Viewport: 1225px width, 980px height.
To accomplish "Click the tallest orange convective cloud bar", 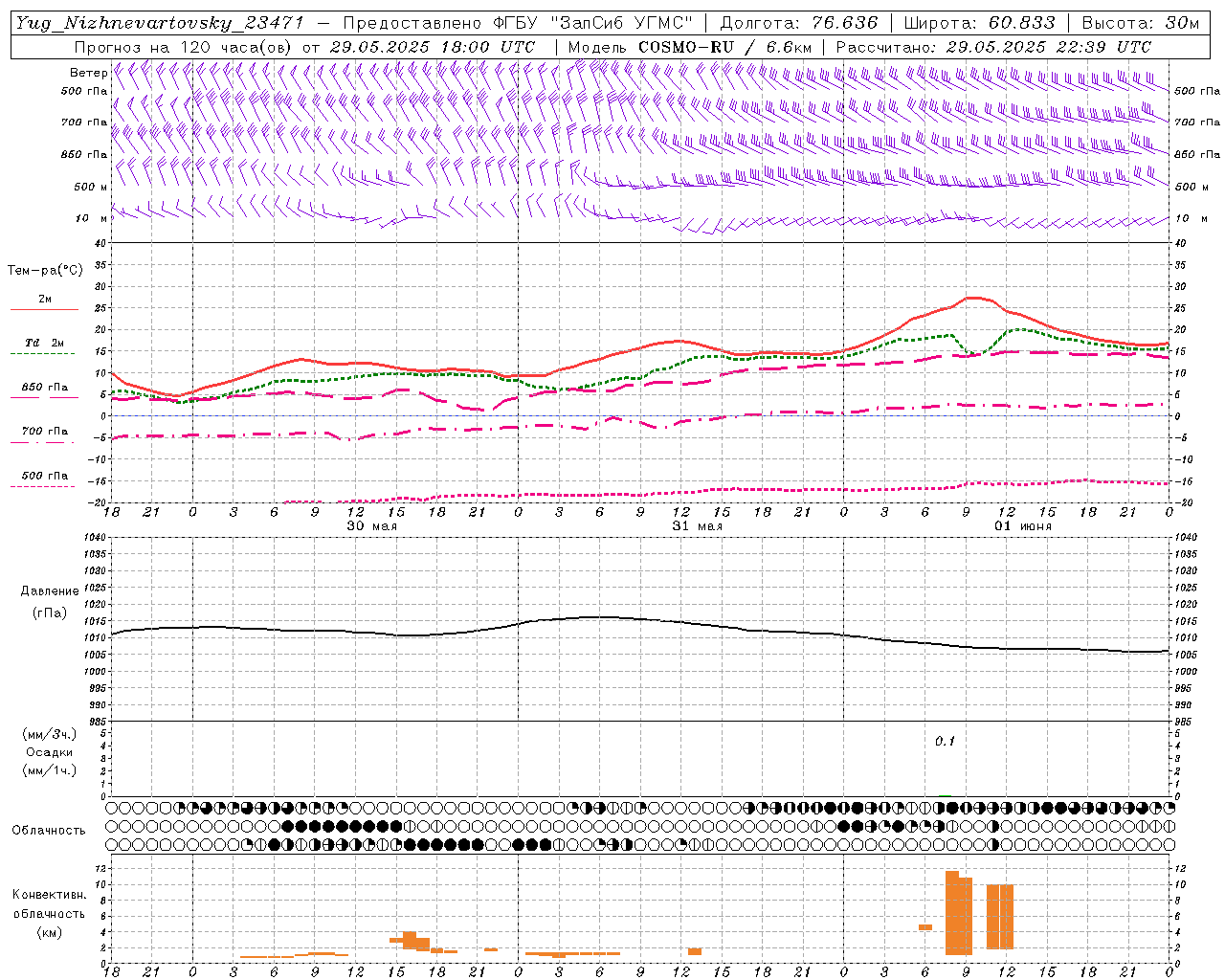I will click(952, 912).
